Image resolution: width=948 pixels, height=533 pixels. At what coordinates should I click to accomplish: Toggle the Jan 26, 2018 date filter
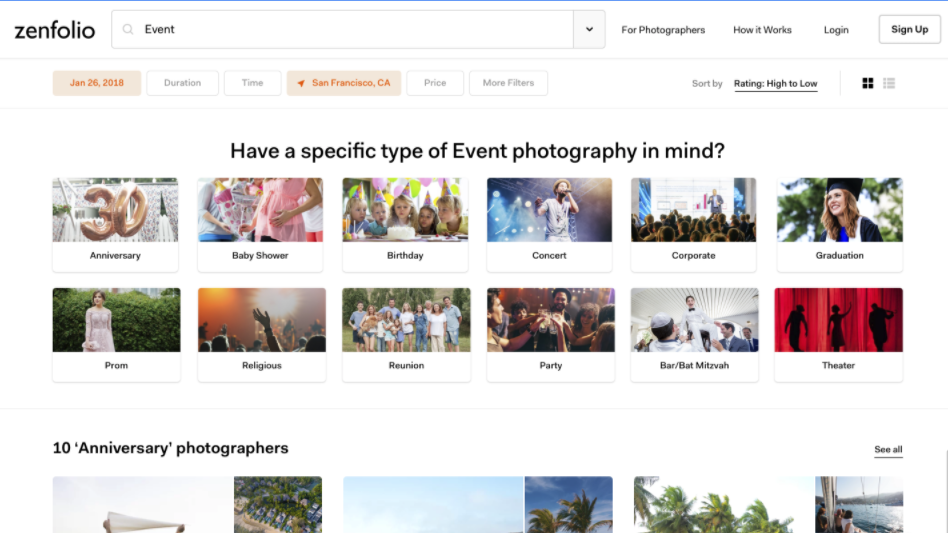pos(97,83)
